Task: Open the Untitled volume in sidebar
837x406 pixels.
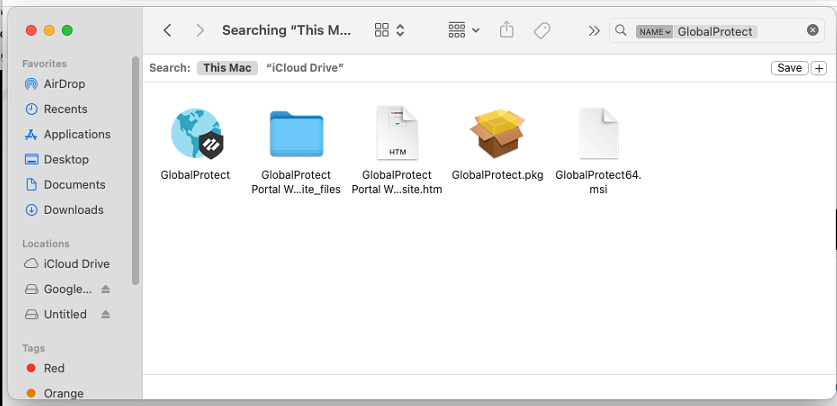Action: pos(65,314)
